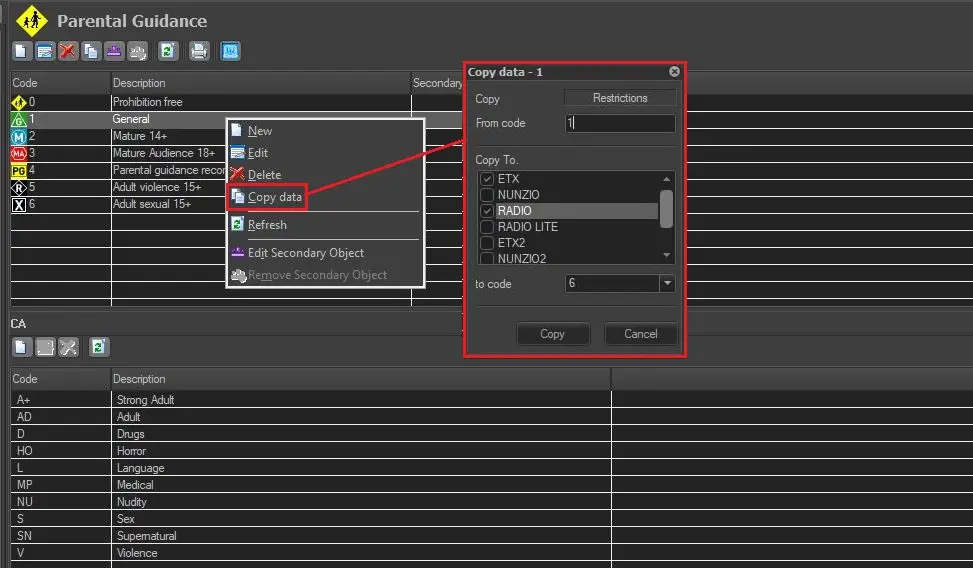Click the Print icon in the top toolbar
Image resolution: width=973 pixels, height=568 pixels.
point(199,51)
